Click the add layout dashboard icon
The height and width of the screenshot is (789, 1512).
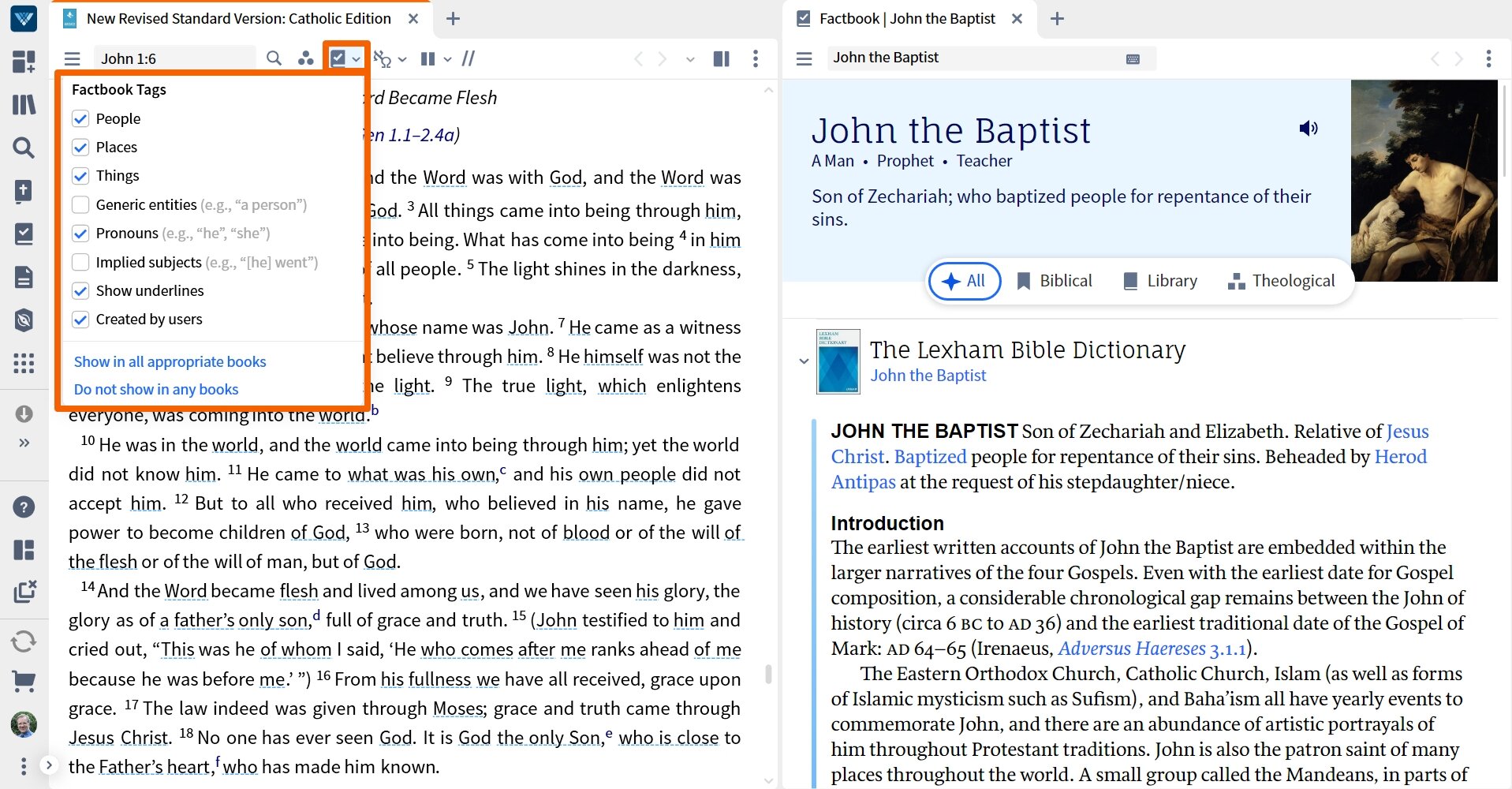24,62
